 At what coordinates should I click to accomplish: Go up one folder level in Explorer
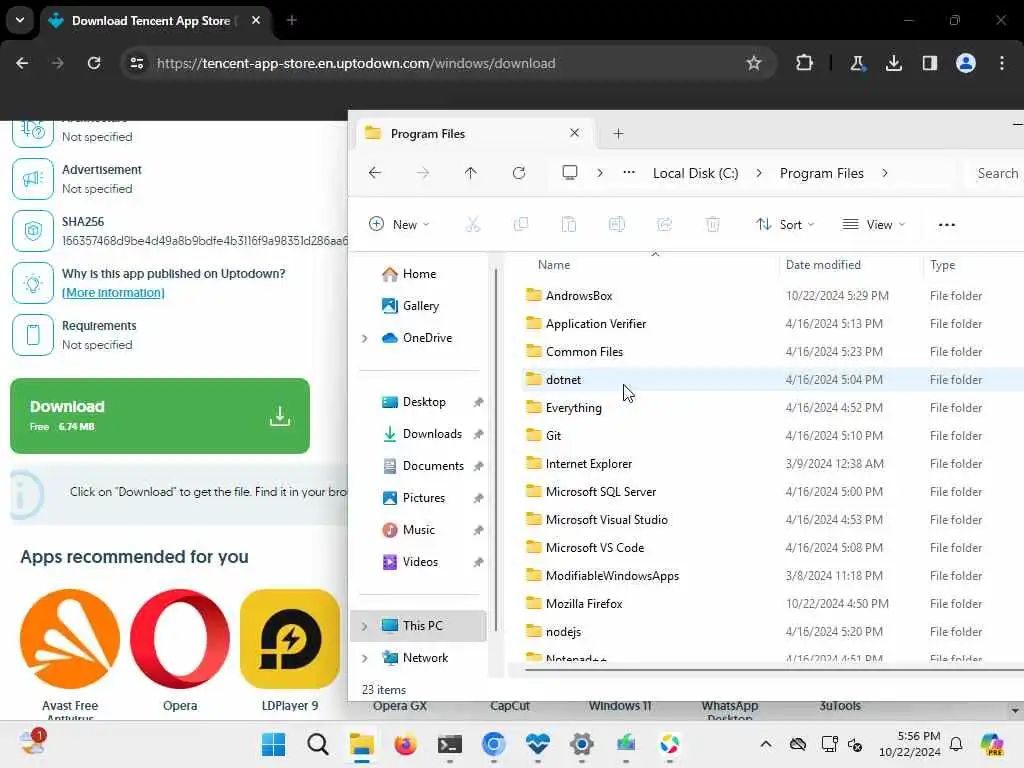[x=470, y=173]
